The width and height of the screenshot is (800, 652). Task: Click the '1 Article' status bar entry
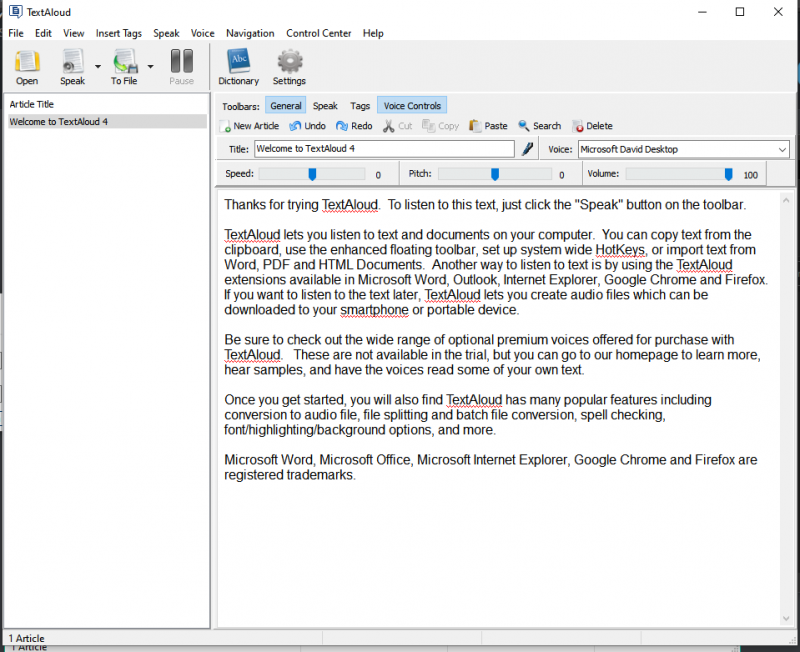point(27,638)
